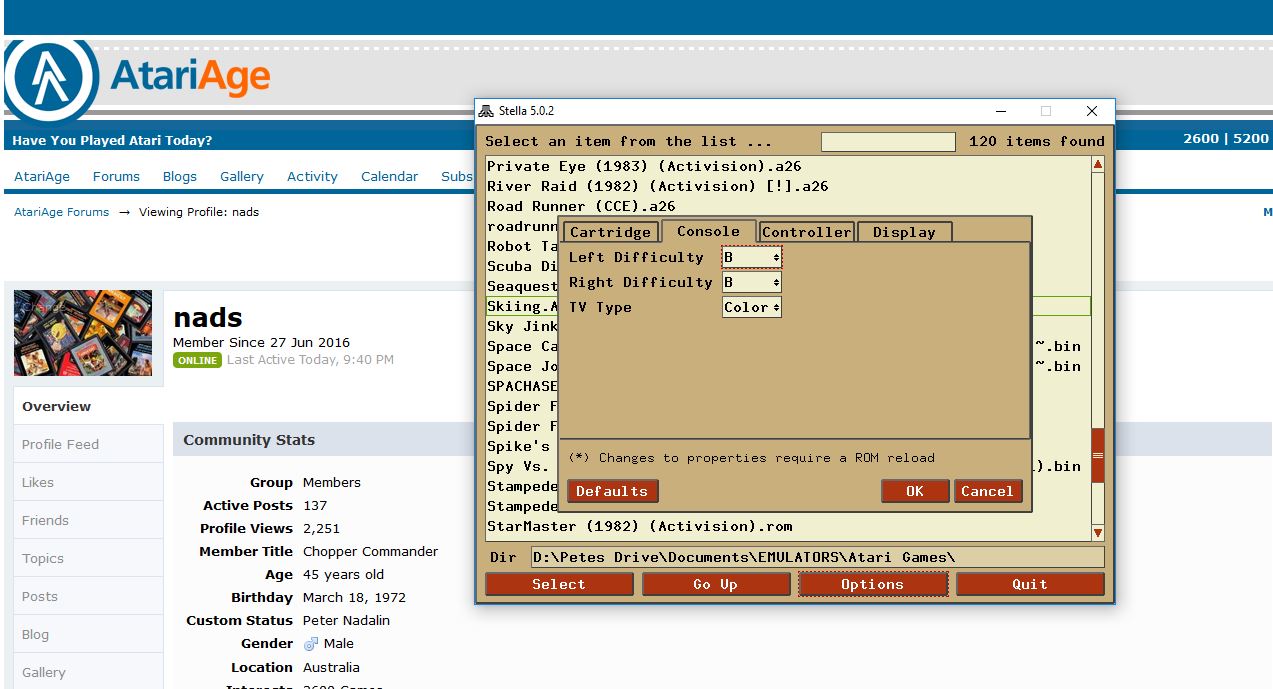This screenshot has width=1273, height=689.
Task: Open the Left Difficulty dropdown
Action: (751, 258)
